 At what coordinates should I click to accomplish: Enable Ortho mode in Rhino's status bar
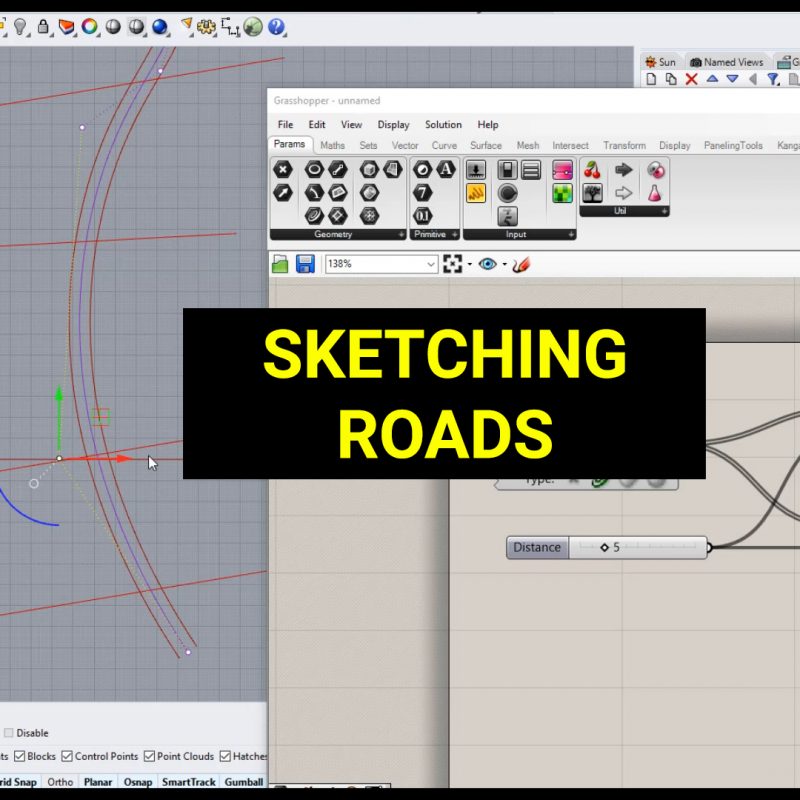tap(59, 782)
